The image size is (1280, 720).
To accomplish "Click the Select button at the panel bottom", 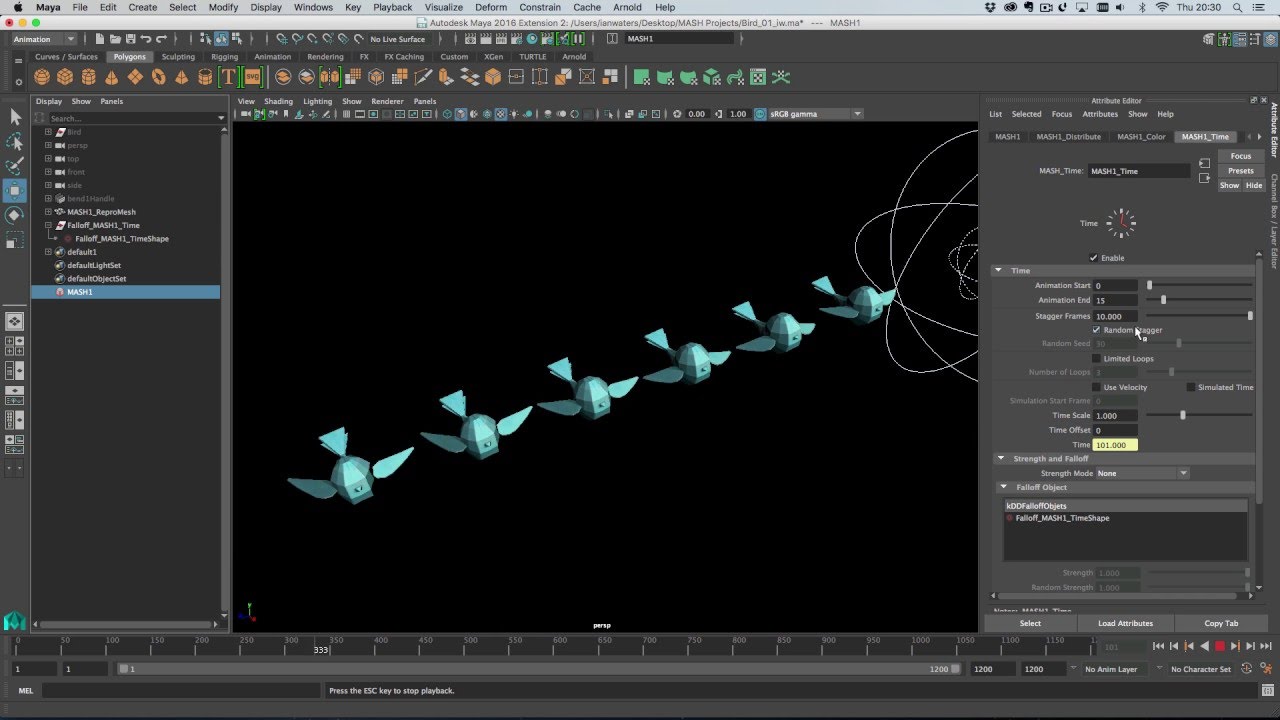I will (x=1030, y=623).
